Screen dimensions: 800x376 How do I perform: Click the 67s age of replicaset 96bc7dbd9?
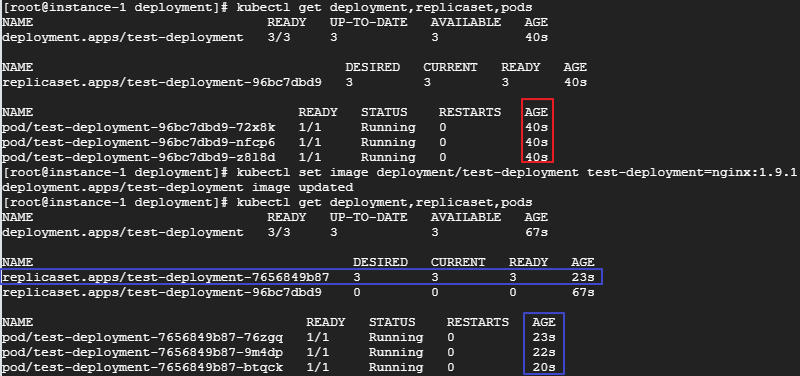pyautogui.click(x=583, y=292)
